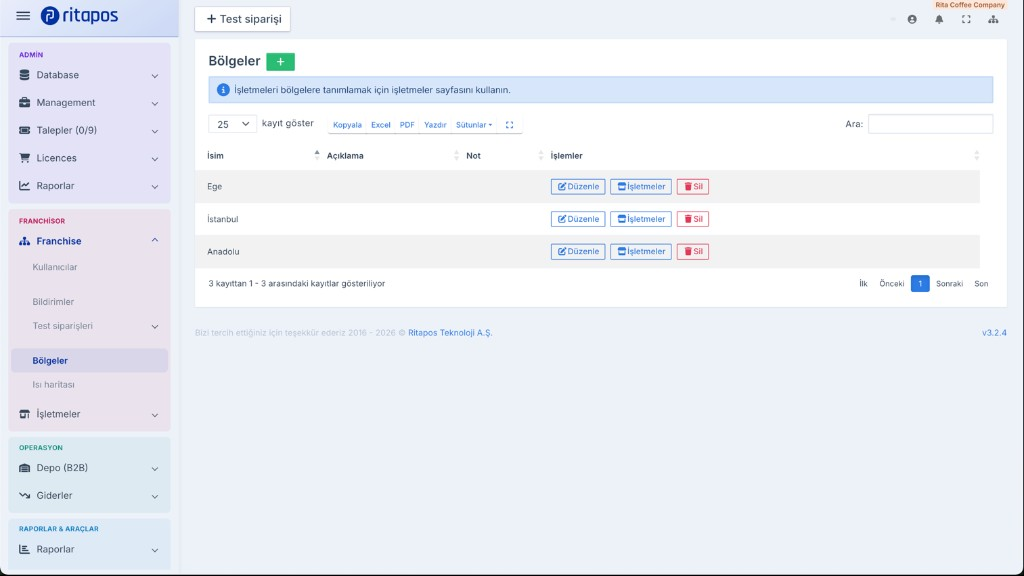Expand the Licences menu
The image size is (1024, 576).
tap(89, 158)
